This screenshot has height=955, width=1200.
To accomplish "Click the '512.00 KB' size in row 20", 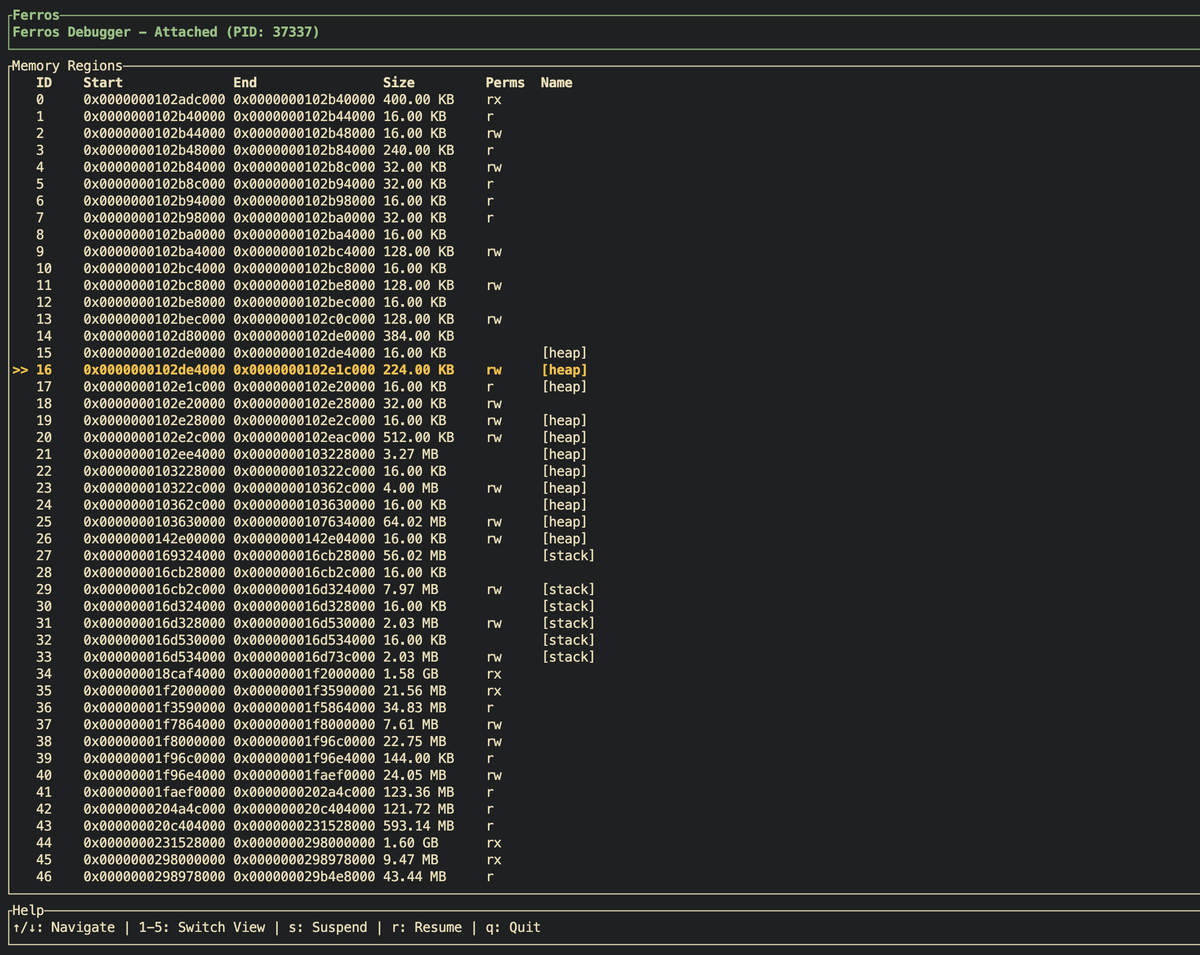I will click(x=419, y=437).
